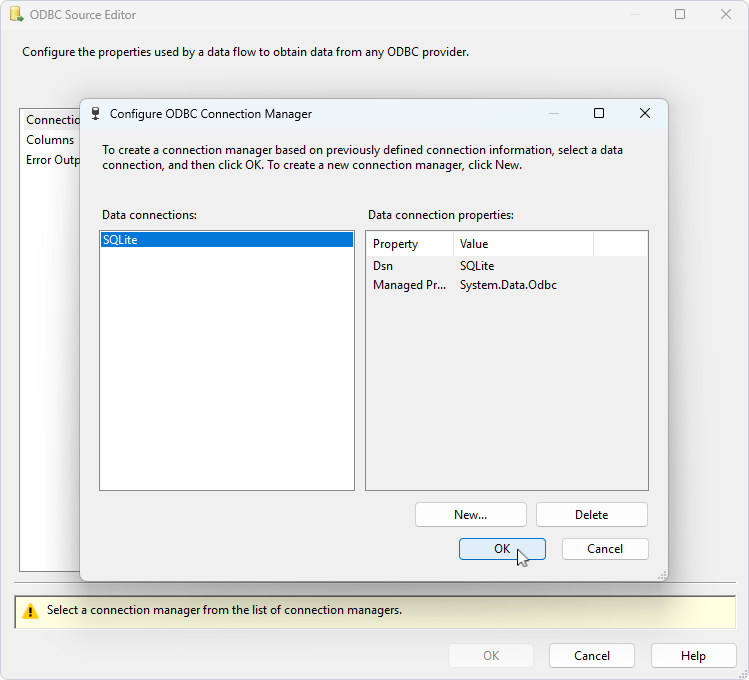749x680 pixels.
Task: Confirm the connection dialog with OK
Action: [x=502, y=549]
